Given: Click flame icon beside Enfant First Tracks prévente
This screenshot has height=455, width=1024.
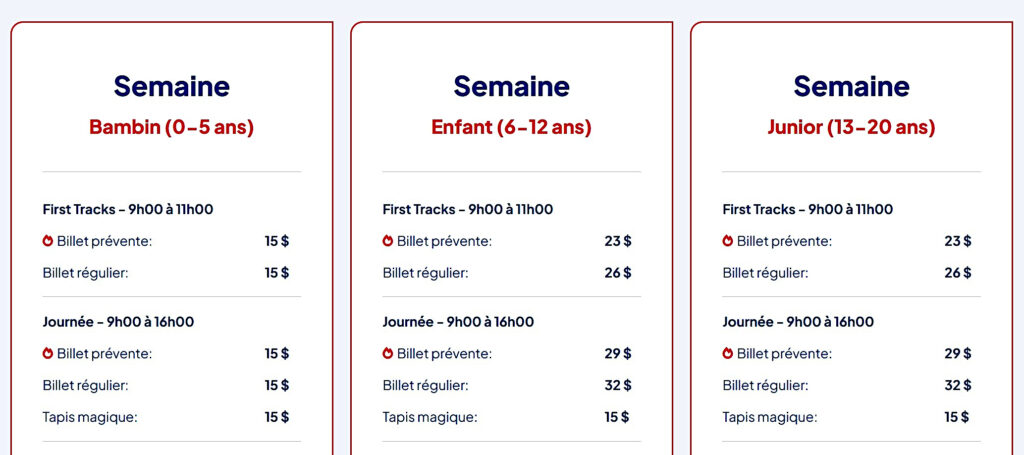Looking at the screenshot, I should coord(388,241).
